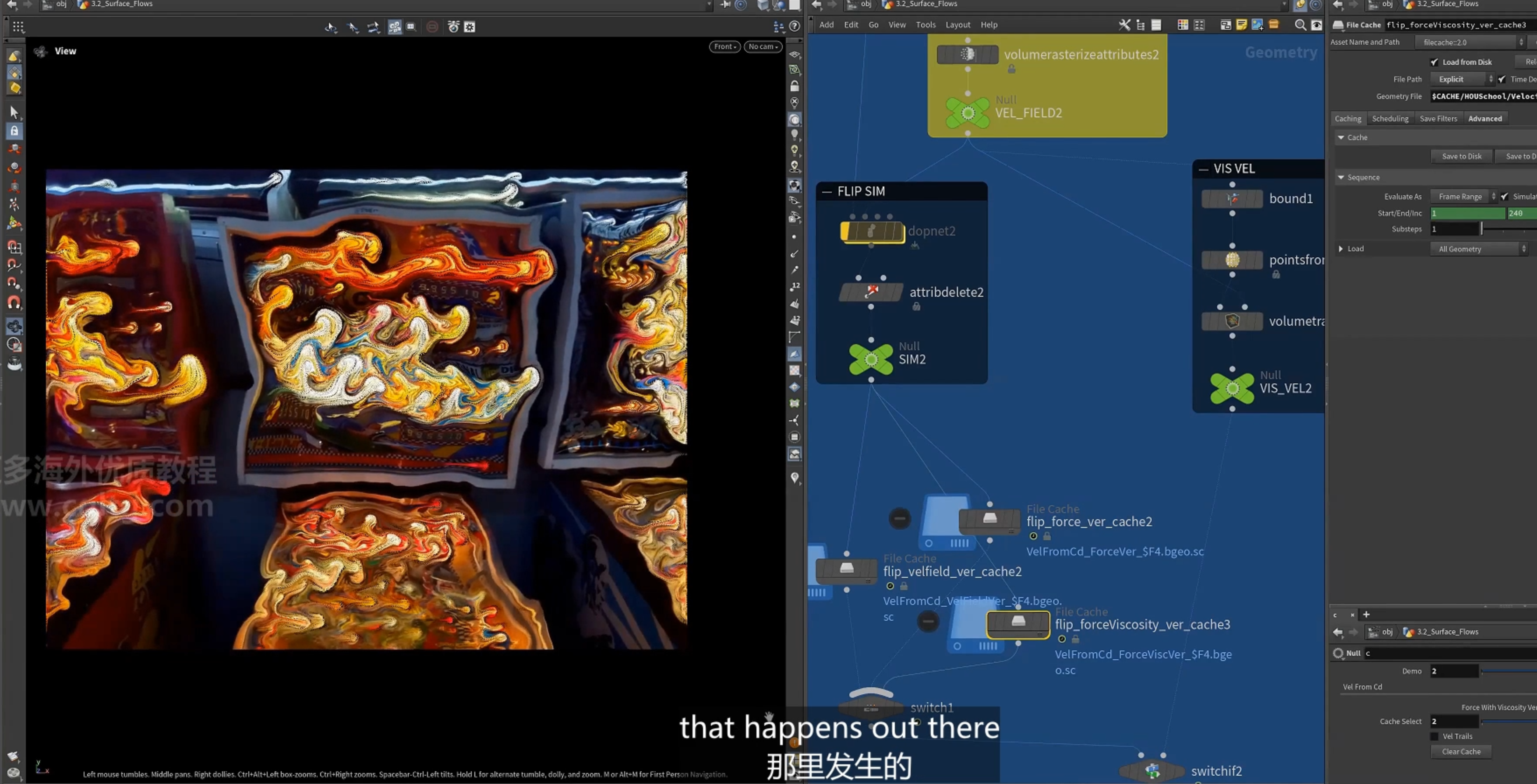The height and width of the screenshot is (784, 1537).
Task: Toggle the Load from Disk checkbox
Action: click(1435, 62)
